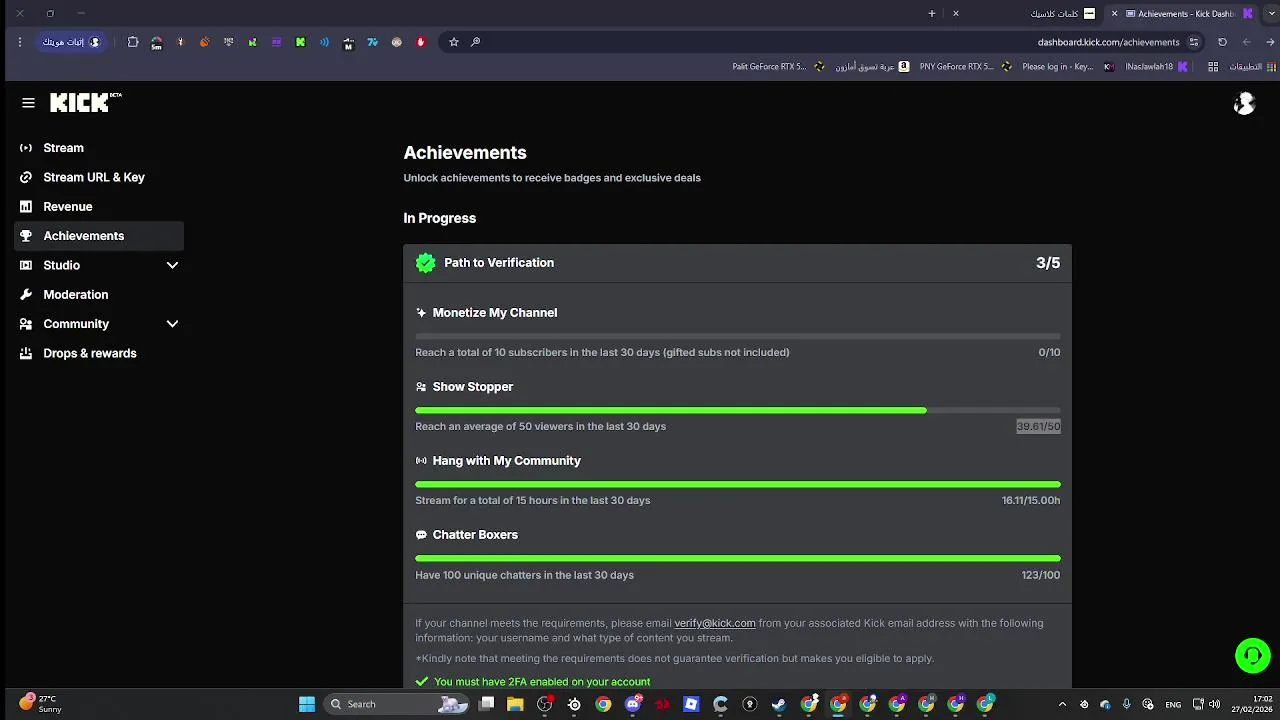The image size is (1280, 720).
Task: Open the التطبيقات apps bookmark
Action: pyautogui.click(x=1252, y=67)
